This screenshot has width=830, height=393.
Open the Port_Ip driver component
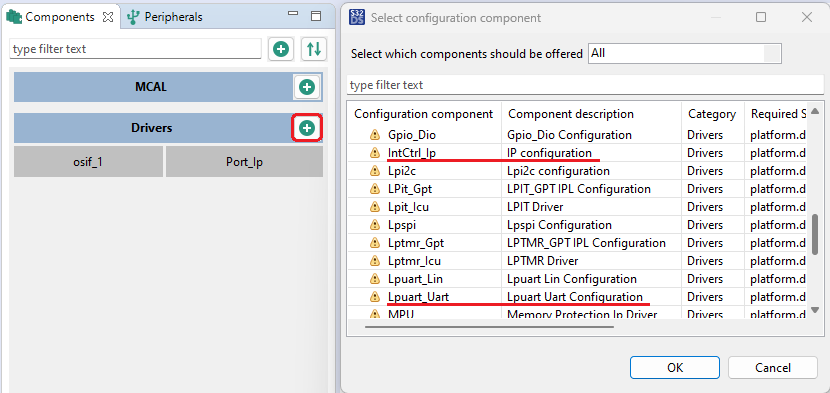point(245,162)
